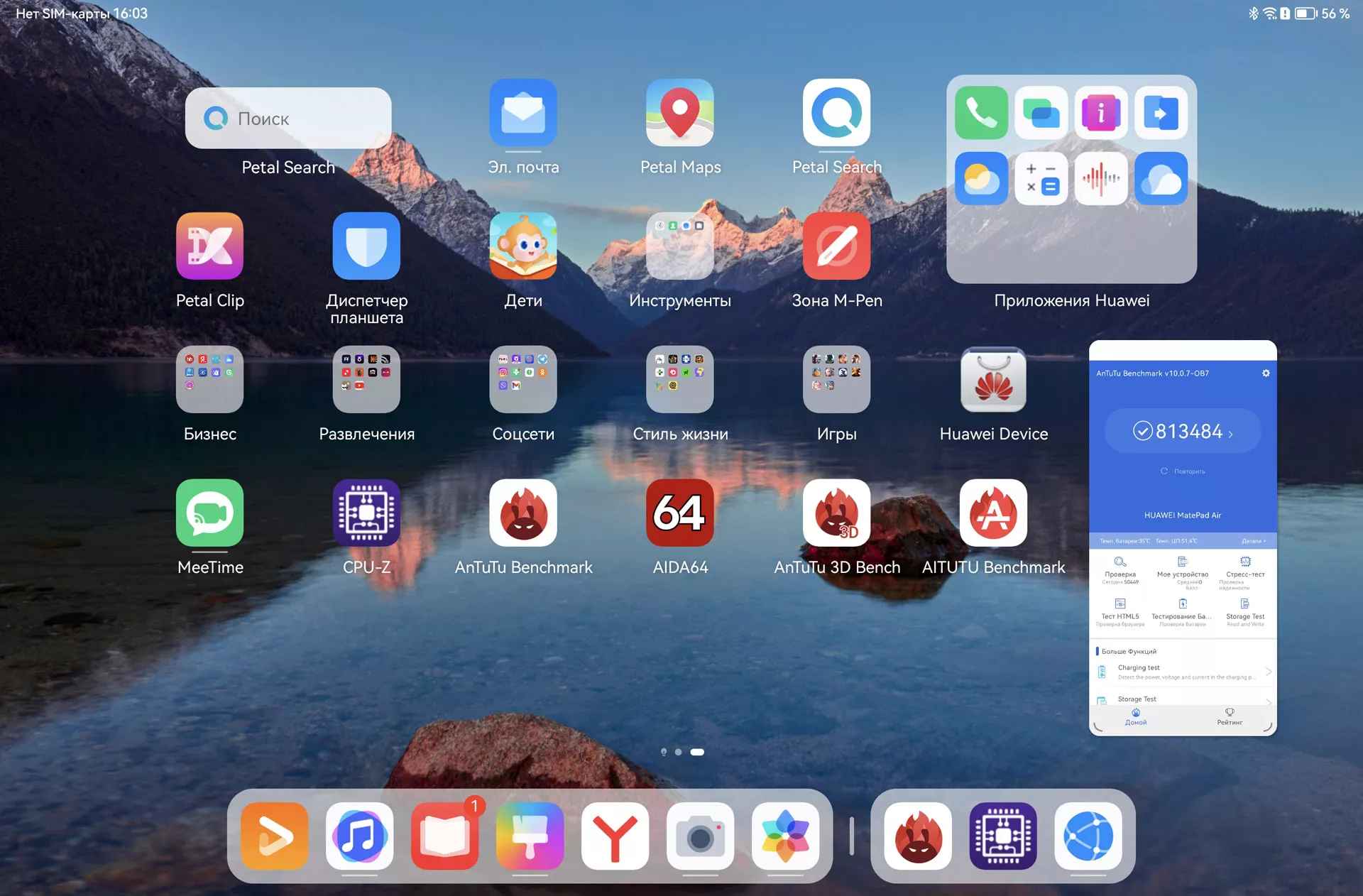1363x896 pixels.
Task: Tap the Поиск Petal Search widget field
Action: coord(288,118)
